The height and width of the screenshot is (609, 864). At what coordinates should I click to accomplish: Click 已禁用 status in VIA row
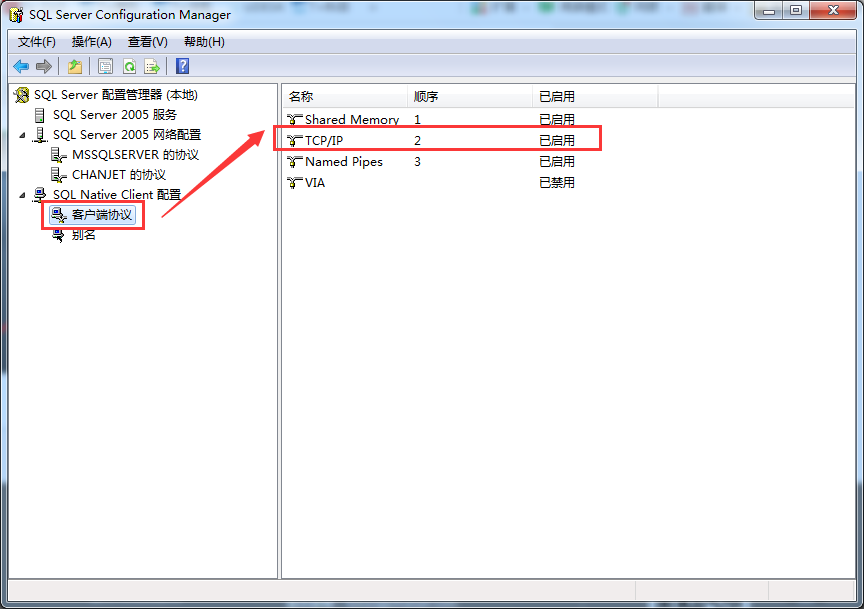[557, 182]
